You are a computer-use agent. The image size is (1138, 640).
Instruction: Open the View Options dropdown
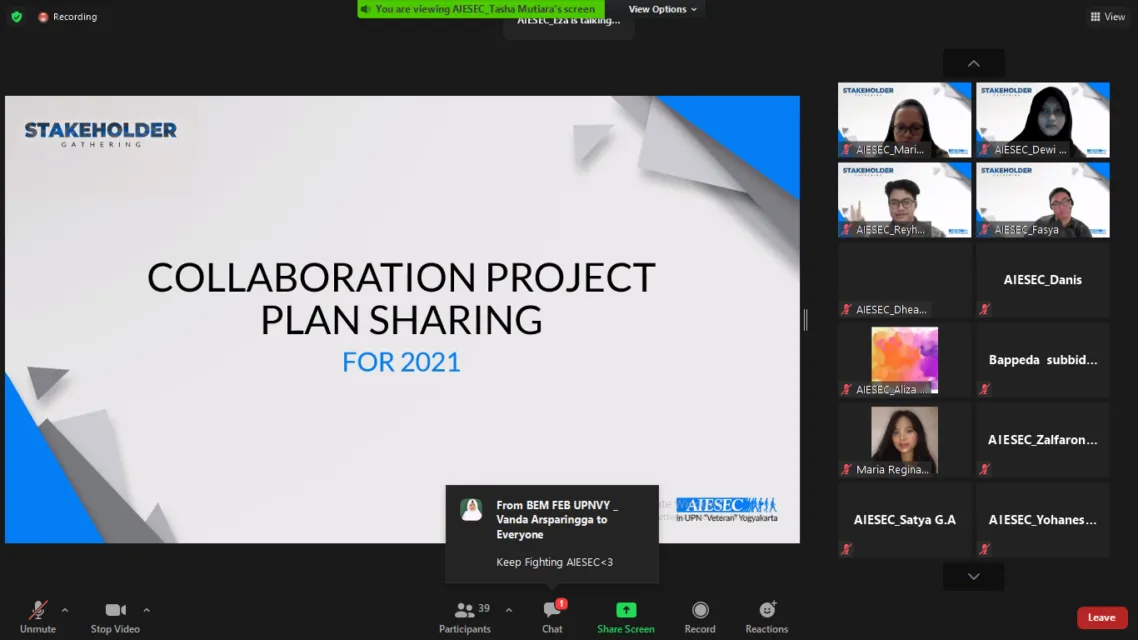coord(663,9)
